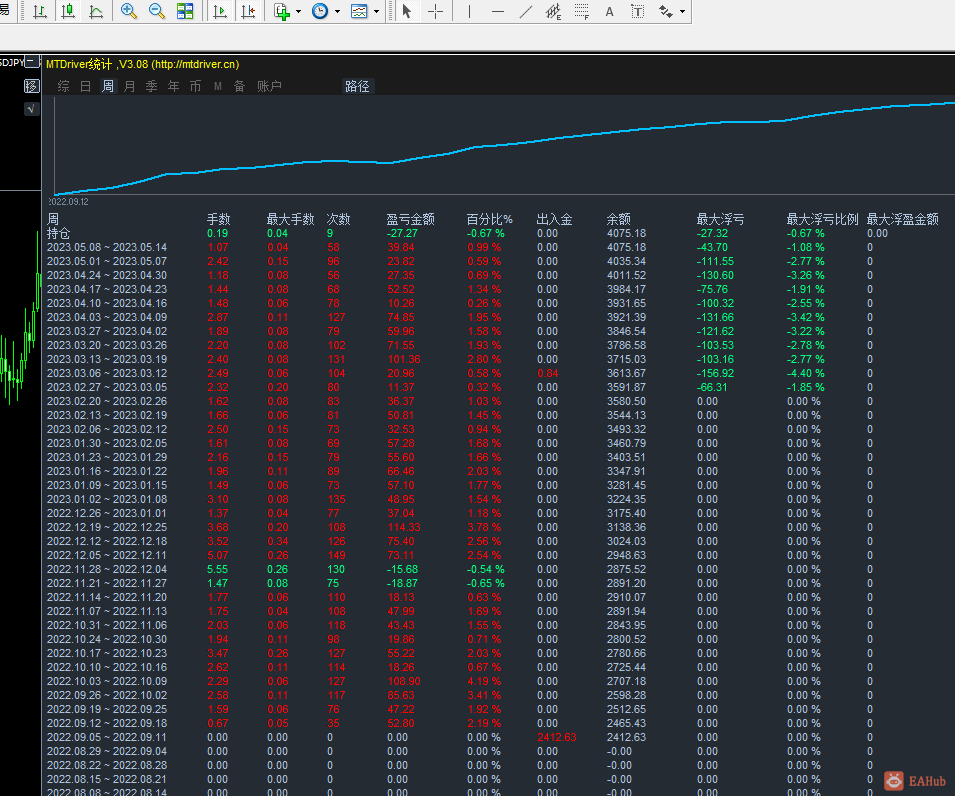This screenshot has width=955, height=796.
Task: Open the timeframe clock dropdown arrow
Action: point(337,12)
